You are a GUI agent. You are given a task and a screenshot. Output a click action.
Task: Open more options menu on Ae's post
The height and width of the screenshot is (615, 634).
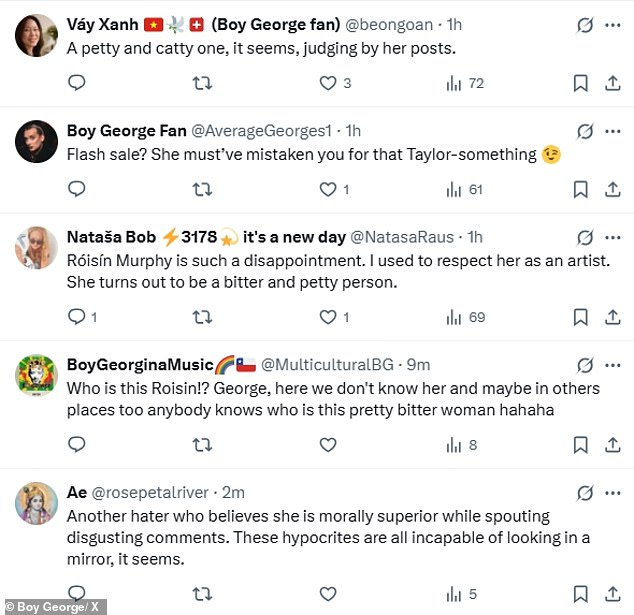(x=613, y=492)
